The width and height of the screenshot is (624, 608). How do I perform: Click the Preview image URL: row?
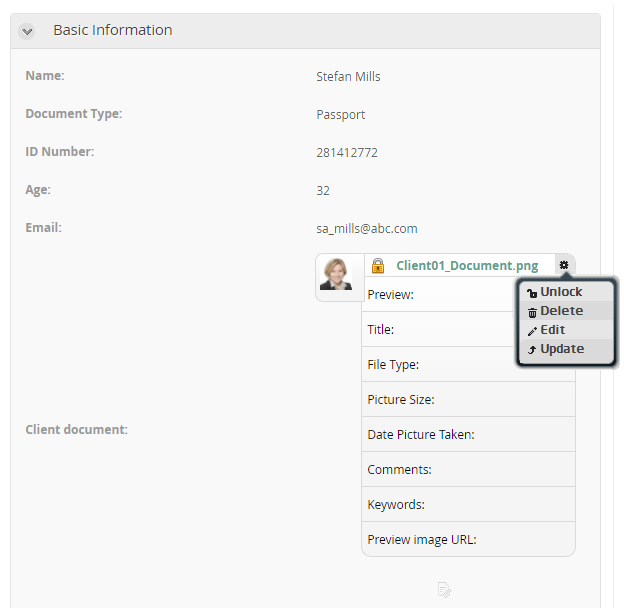click(x=468, y=539)
